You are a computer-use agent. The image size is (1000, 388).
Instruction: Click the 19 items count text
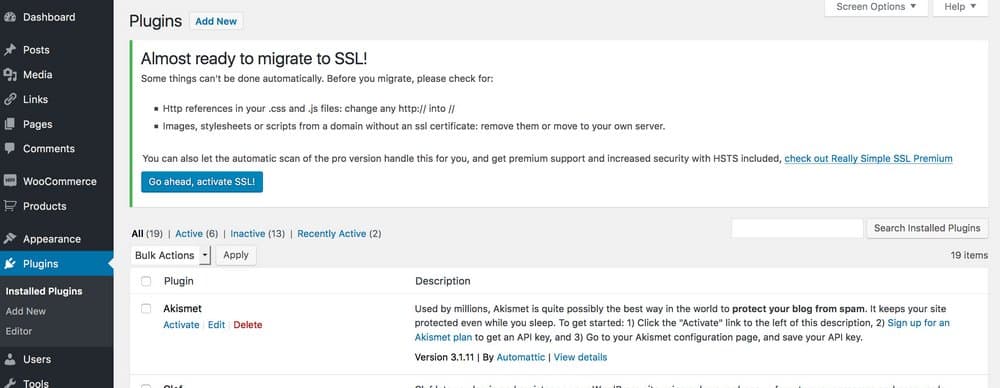click(x=969, y=255)
